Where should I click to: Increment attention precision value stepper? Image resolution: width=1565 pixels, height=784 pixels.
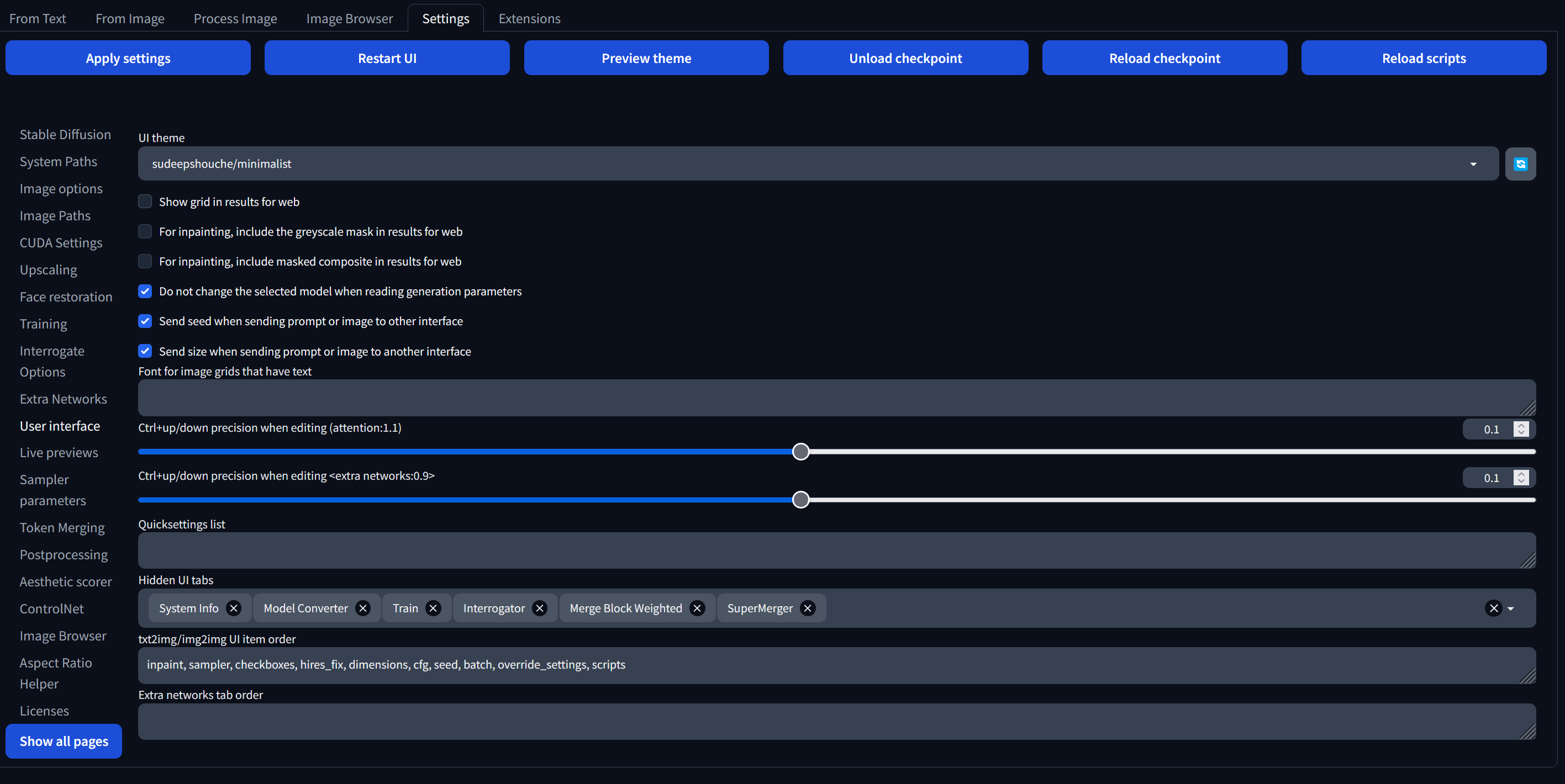click(1521, 426)
